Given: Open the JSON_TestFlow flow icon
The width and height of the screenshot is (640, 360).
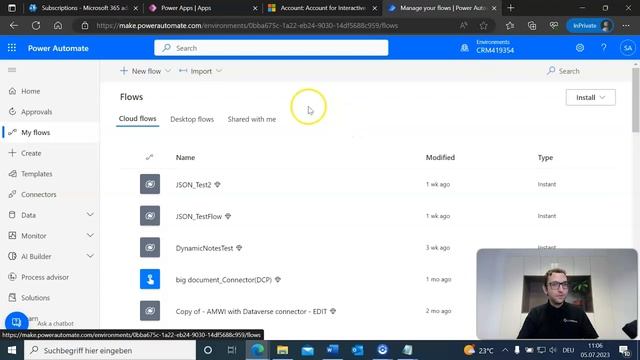Looking at the screenshot, I should (x=150, y=216).
